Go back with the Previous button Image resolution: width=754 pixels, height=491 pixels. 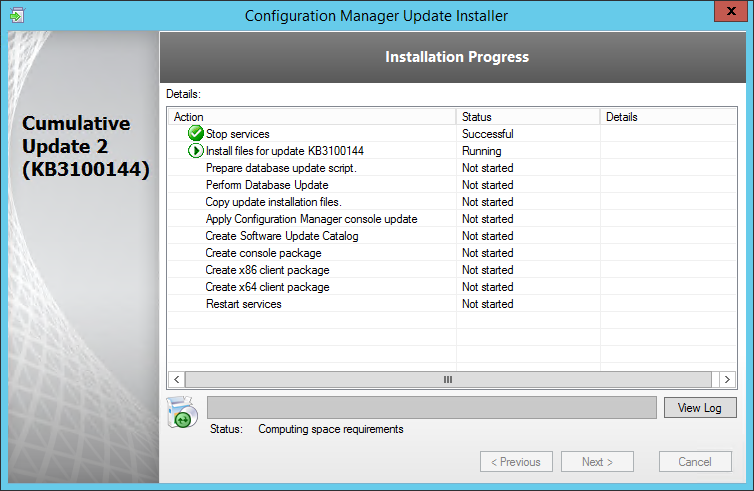point(516,462)
